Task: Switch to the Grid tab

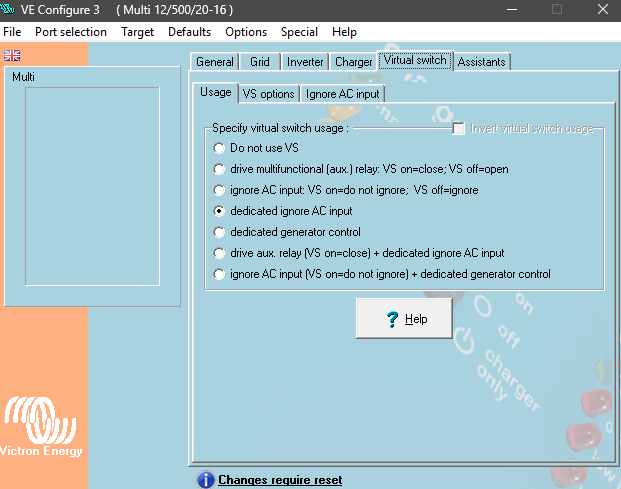Action: pyautogui.click(x=260, y=62)
